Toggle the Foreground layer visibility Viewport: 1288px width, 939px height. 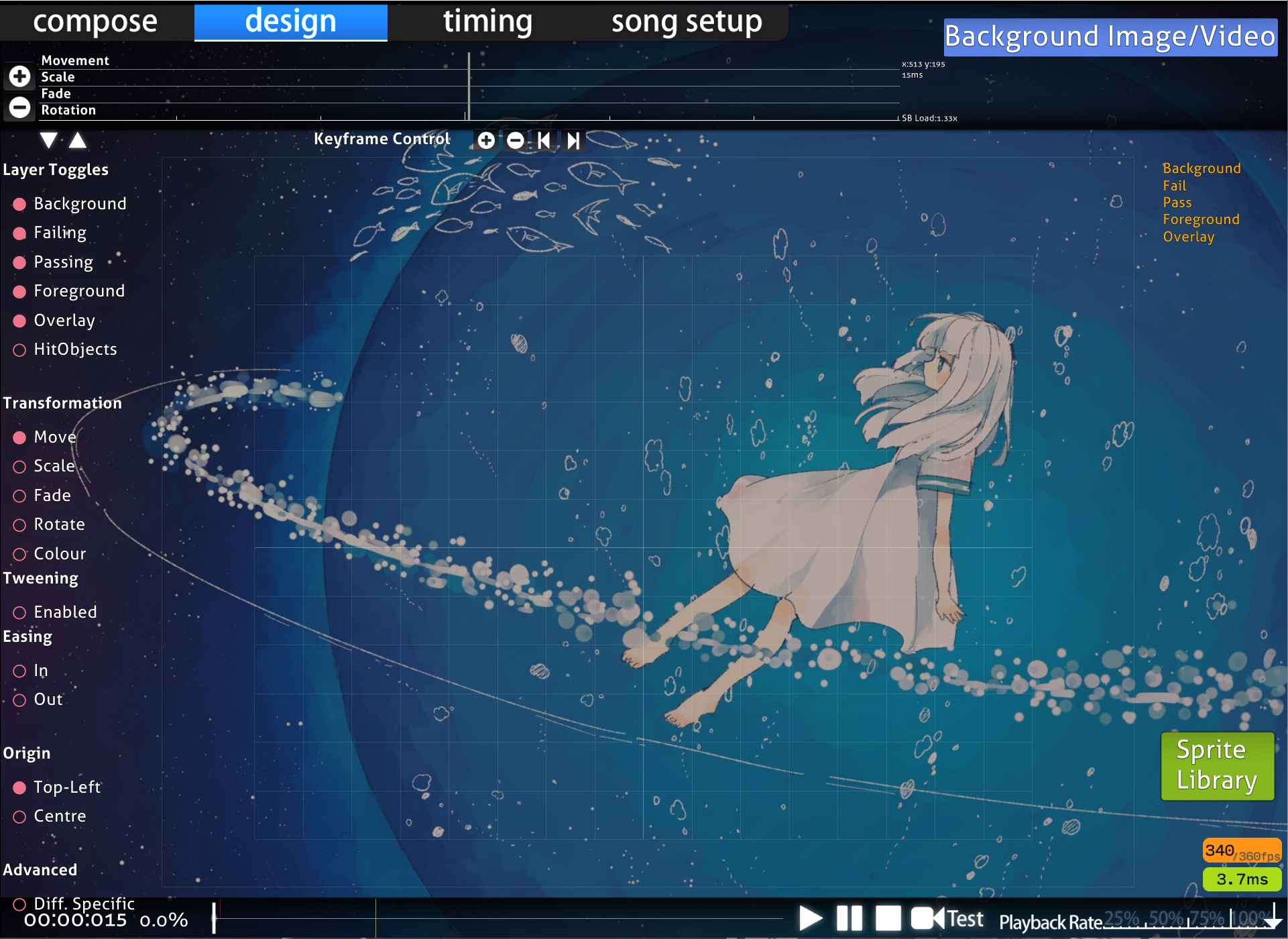coord(69,291)
